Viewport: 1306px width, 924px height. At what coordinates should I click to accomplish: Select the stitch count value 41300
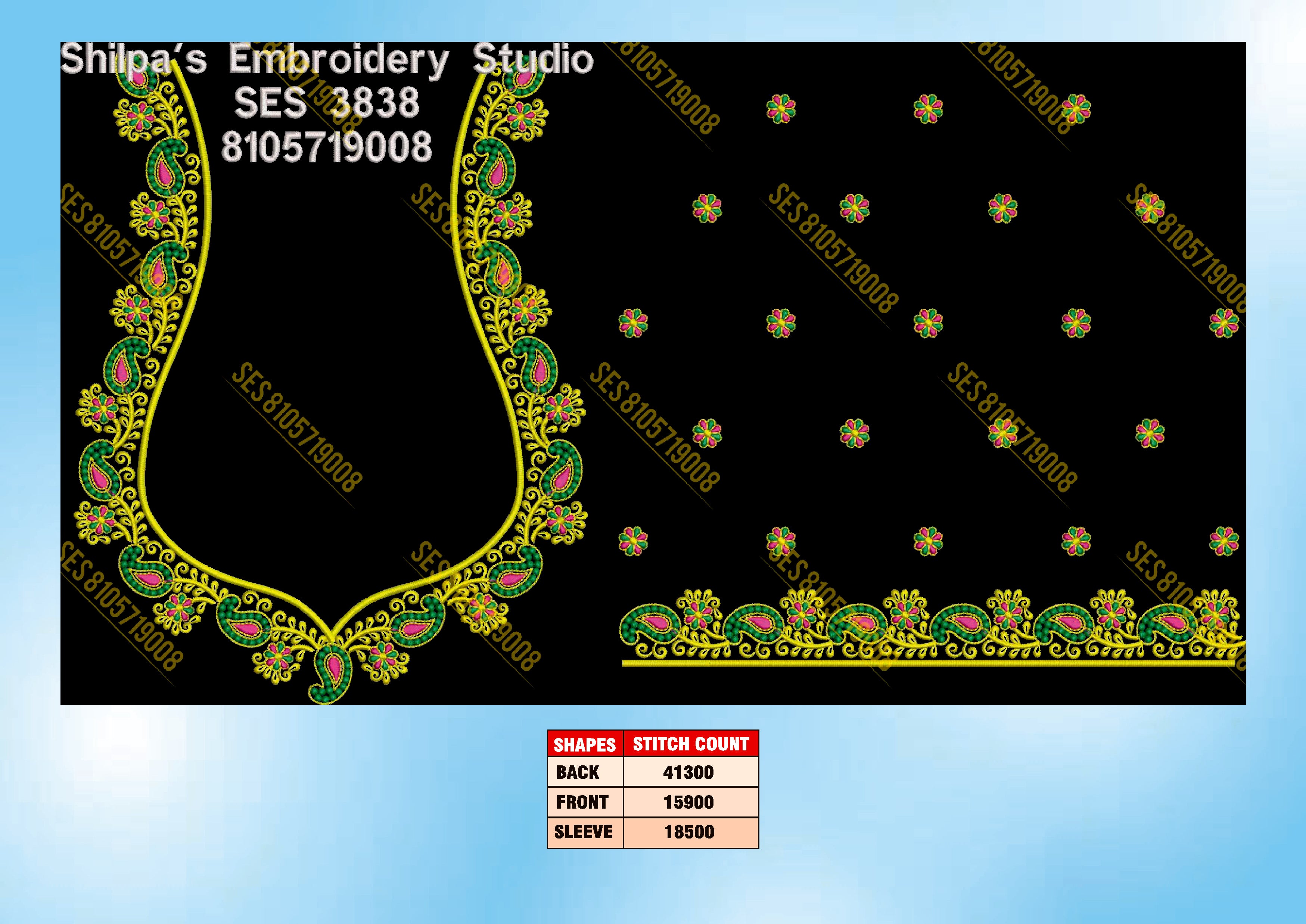click(x=688, y=772)
